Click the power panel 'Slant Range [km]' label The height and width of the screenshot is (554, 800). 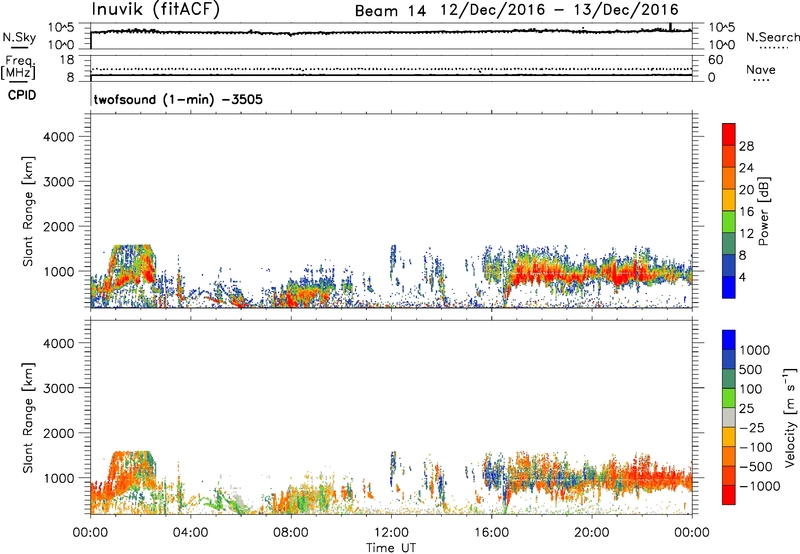tap(28, 211)
